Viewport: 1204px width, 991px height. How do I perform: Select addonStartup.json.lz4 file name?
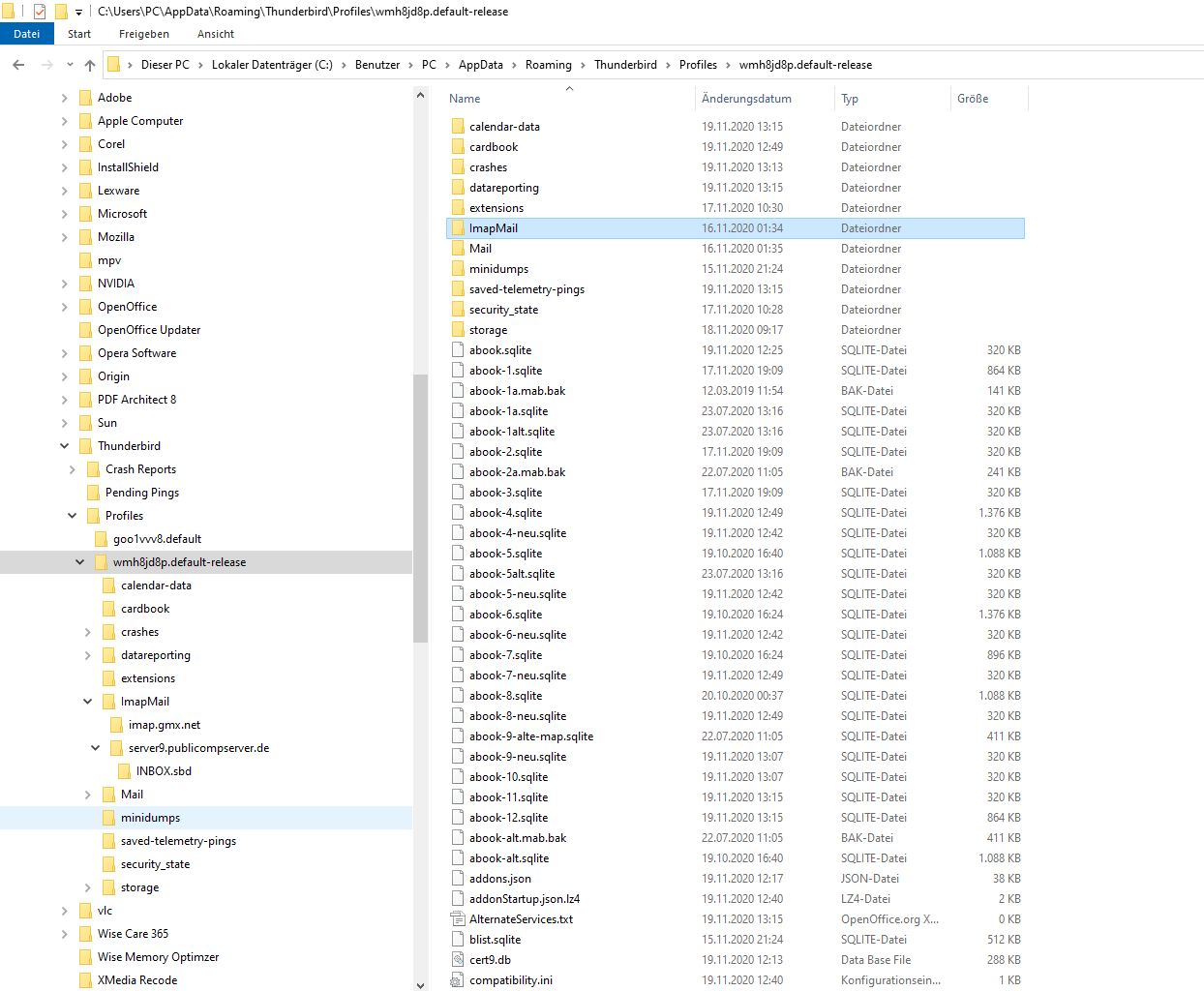tap(525, 899)
